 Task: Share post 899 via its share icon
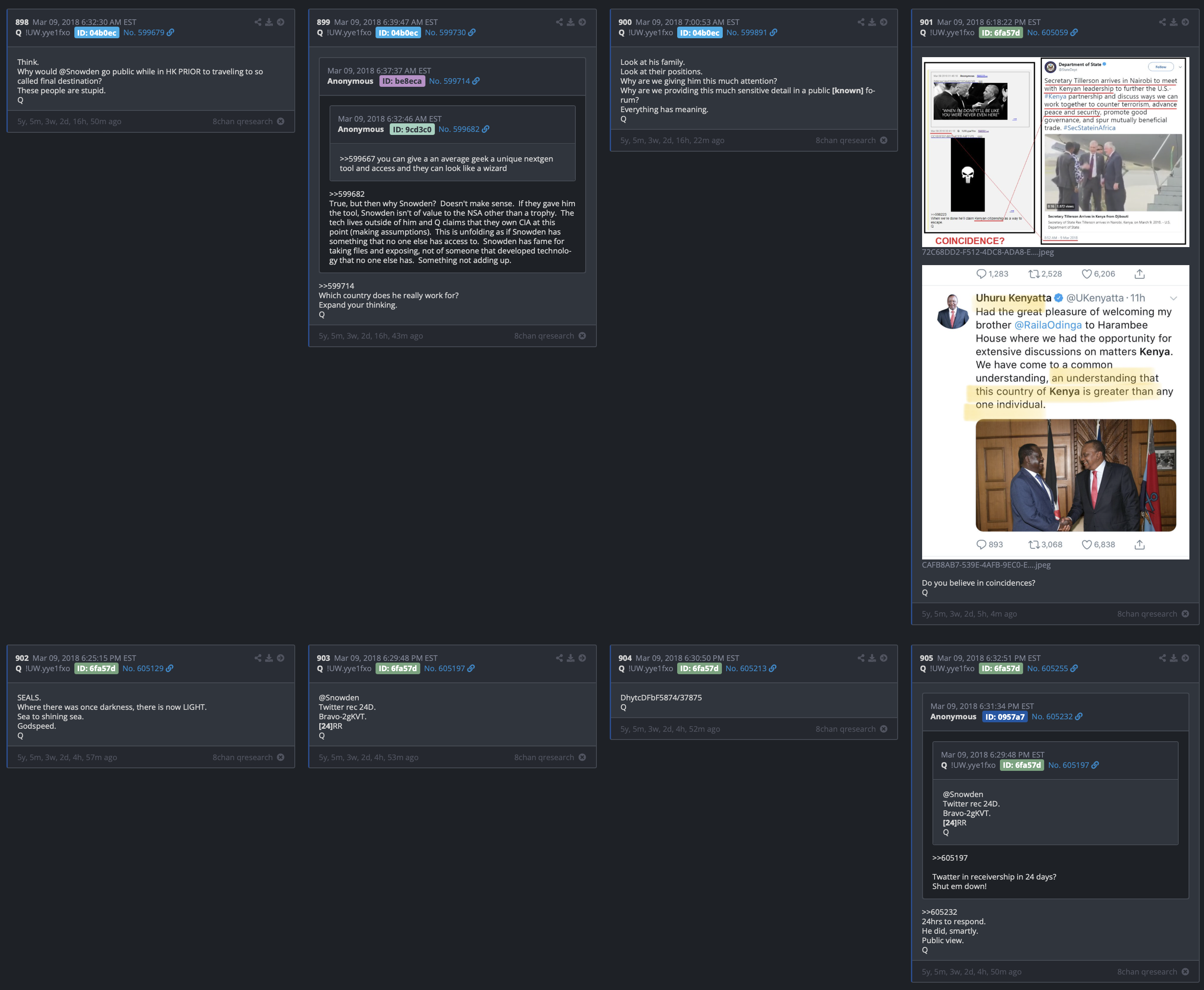coord(559,22)
